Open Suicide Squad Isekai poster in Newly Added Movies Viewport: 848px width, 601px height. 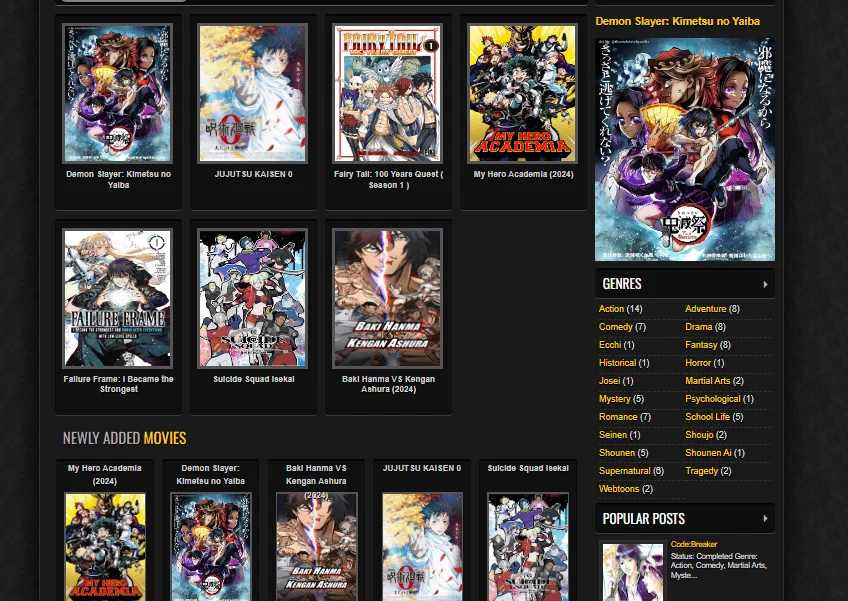coord(528,546)
